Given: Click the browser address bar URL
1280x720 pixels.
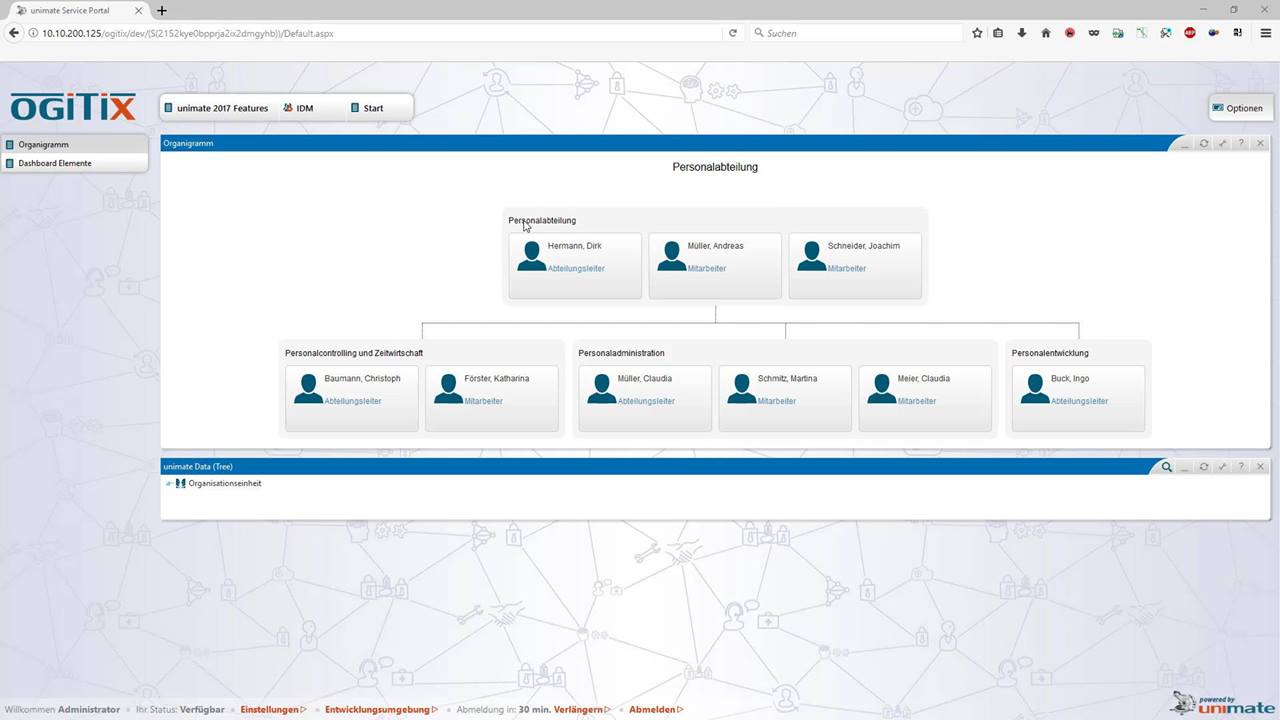Looking at the screenshot, I should (x=187, y=33).
